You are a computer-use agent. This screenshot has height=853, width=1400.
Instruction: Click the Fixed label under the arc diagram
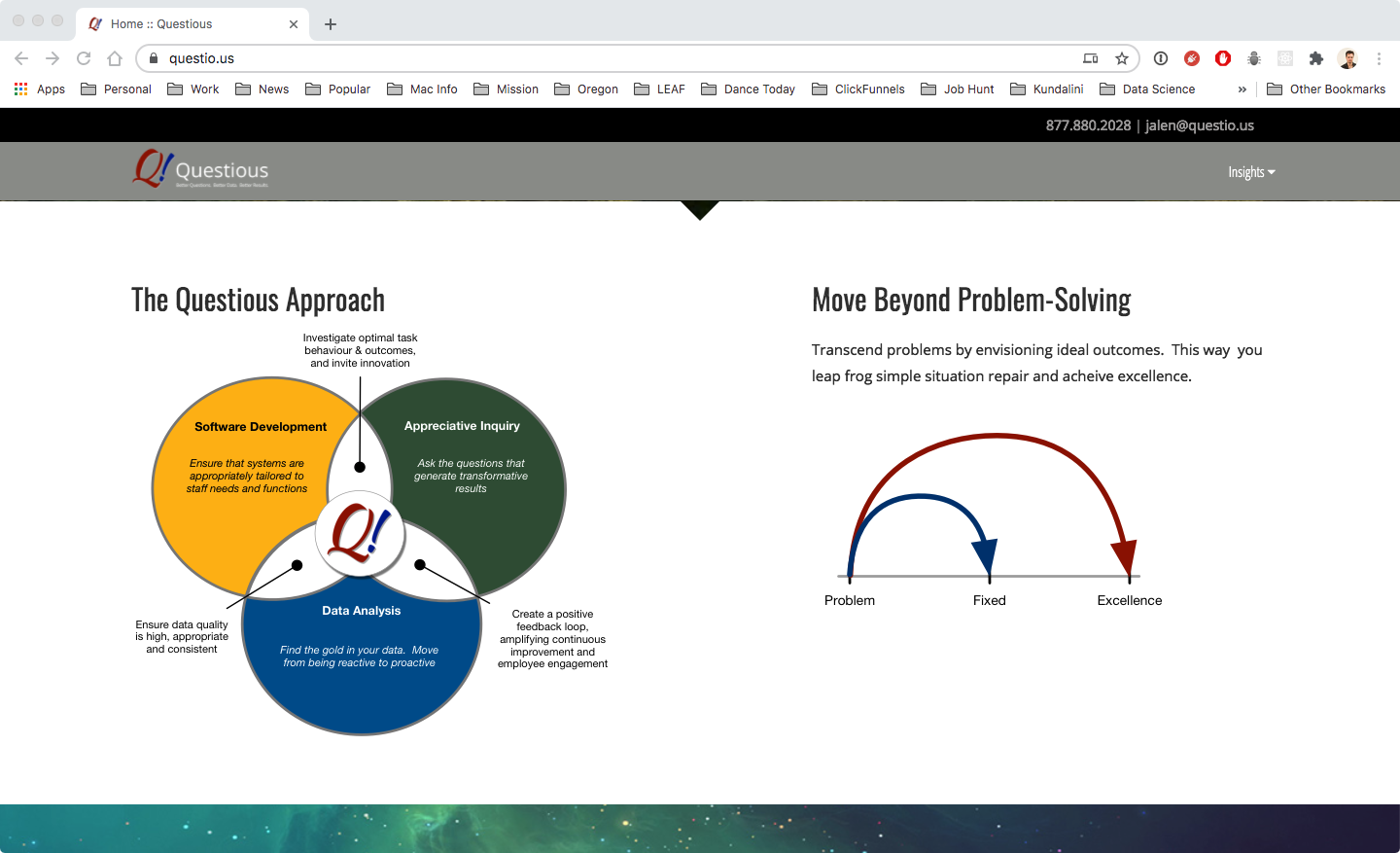[x=990, y=601]
